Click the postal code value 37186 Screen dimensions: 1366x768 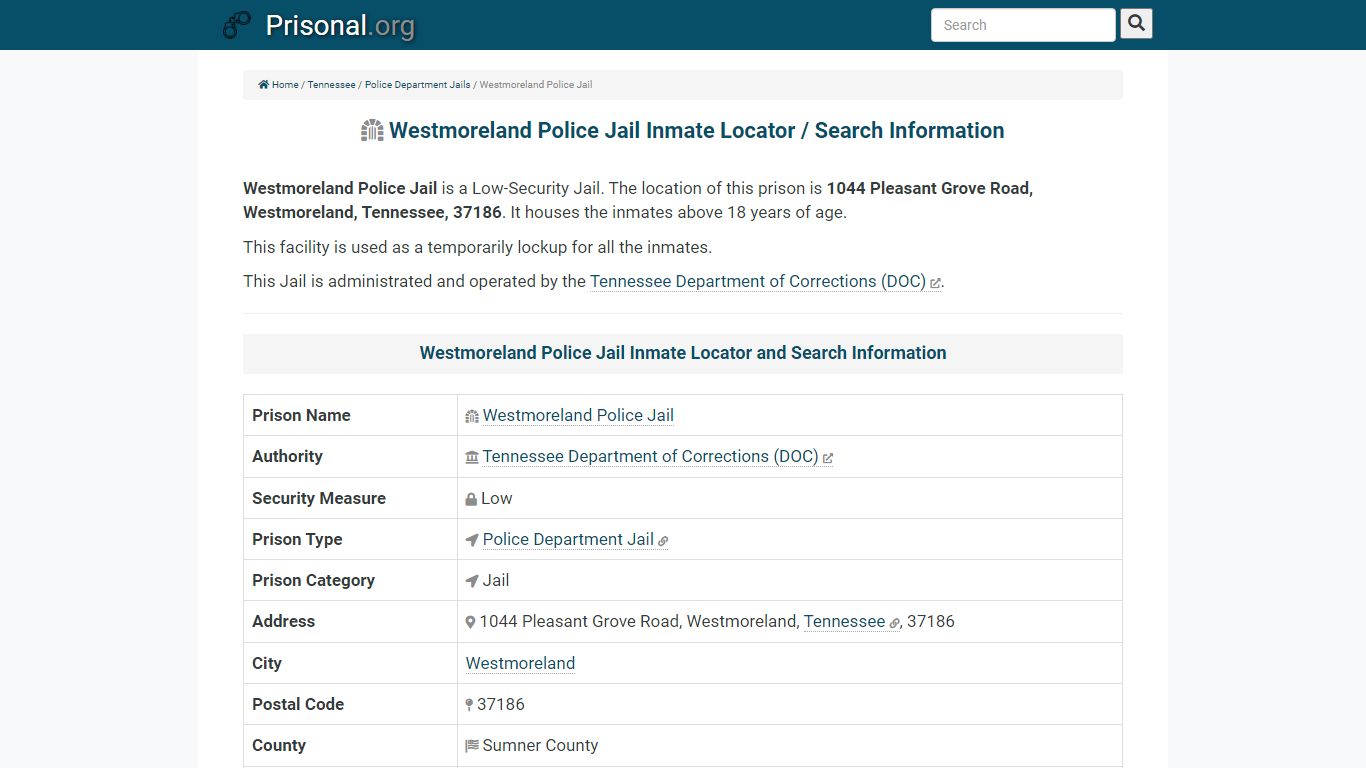click(501, 704)
